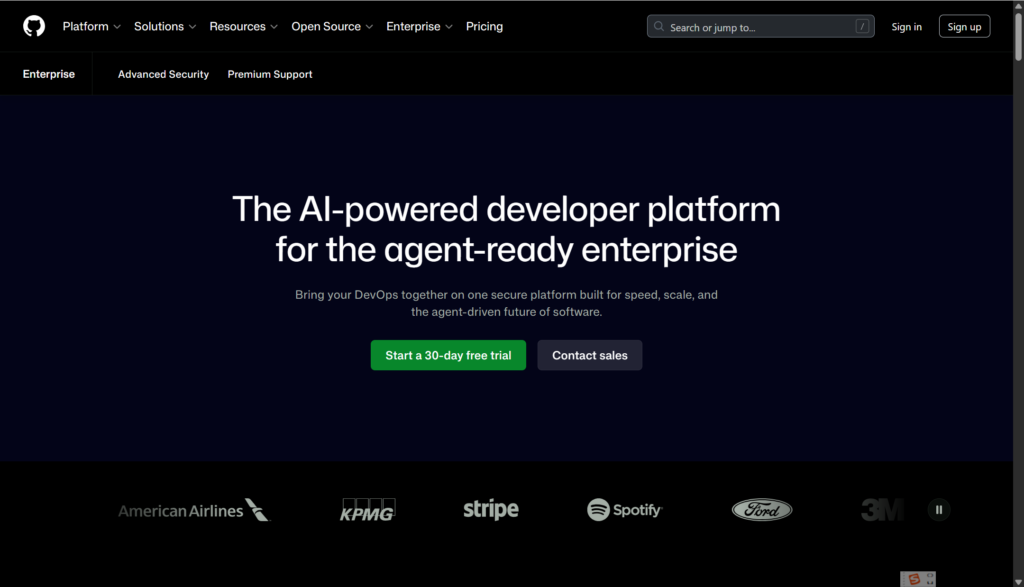1024x587 pixels.
Task: Click the scrollbar down arrow
Action: click(1018, 582)
